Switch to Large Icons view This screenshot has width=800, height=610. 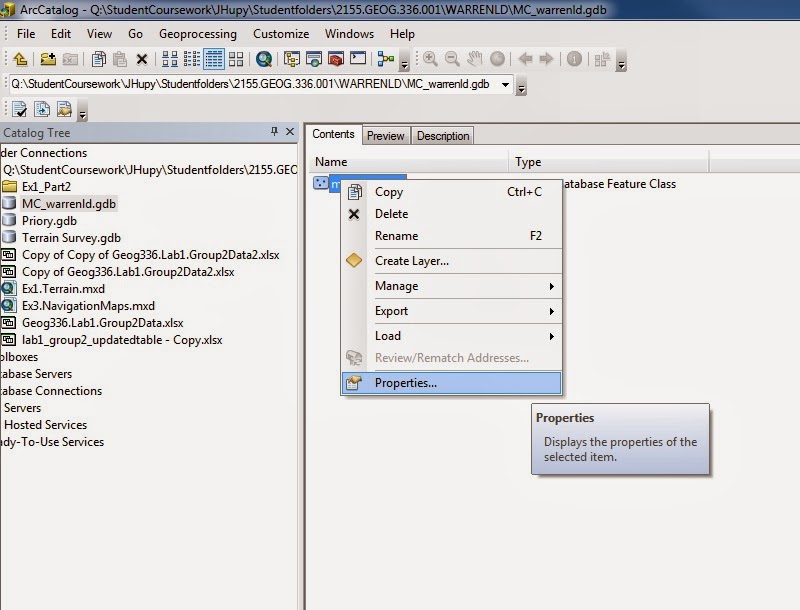pos(170,59)
